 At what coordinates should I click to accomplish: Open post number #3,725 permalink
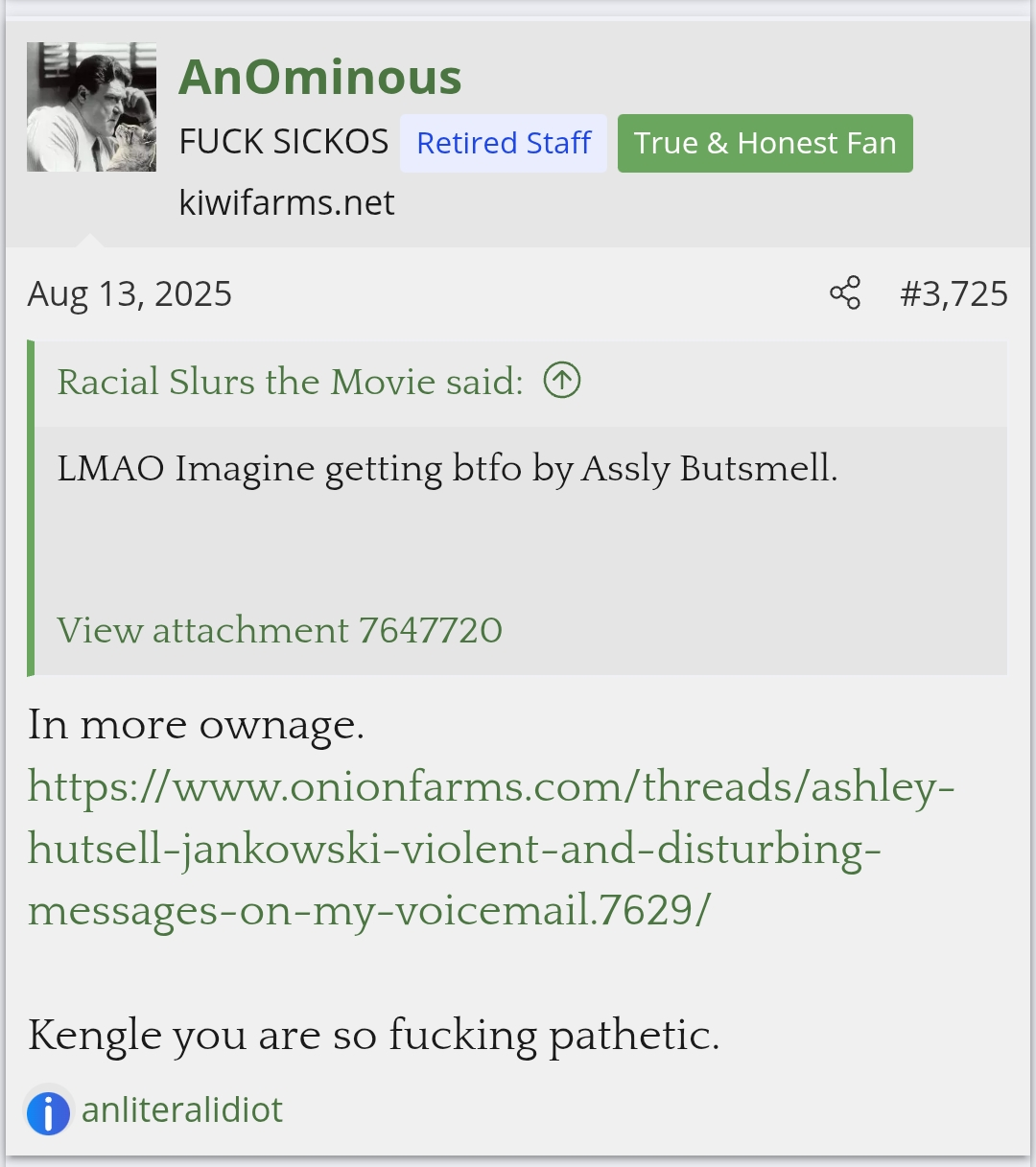pyautogui.click(x=954, y=293)
